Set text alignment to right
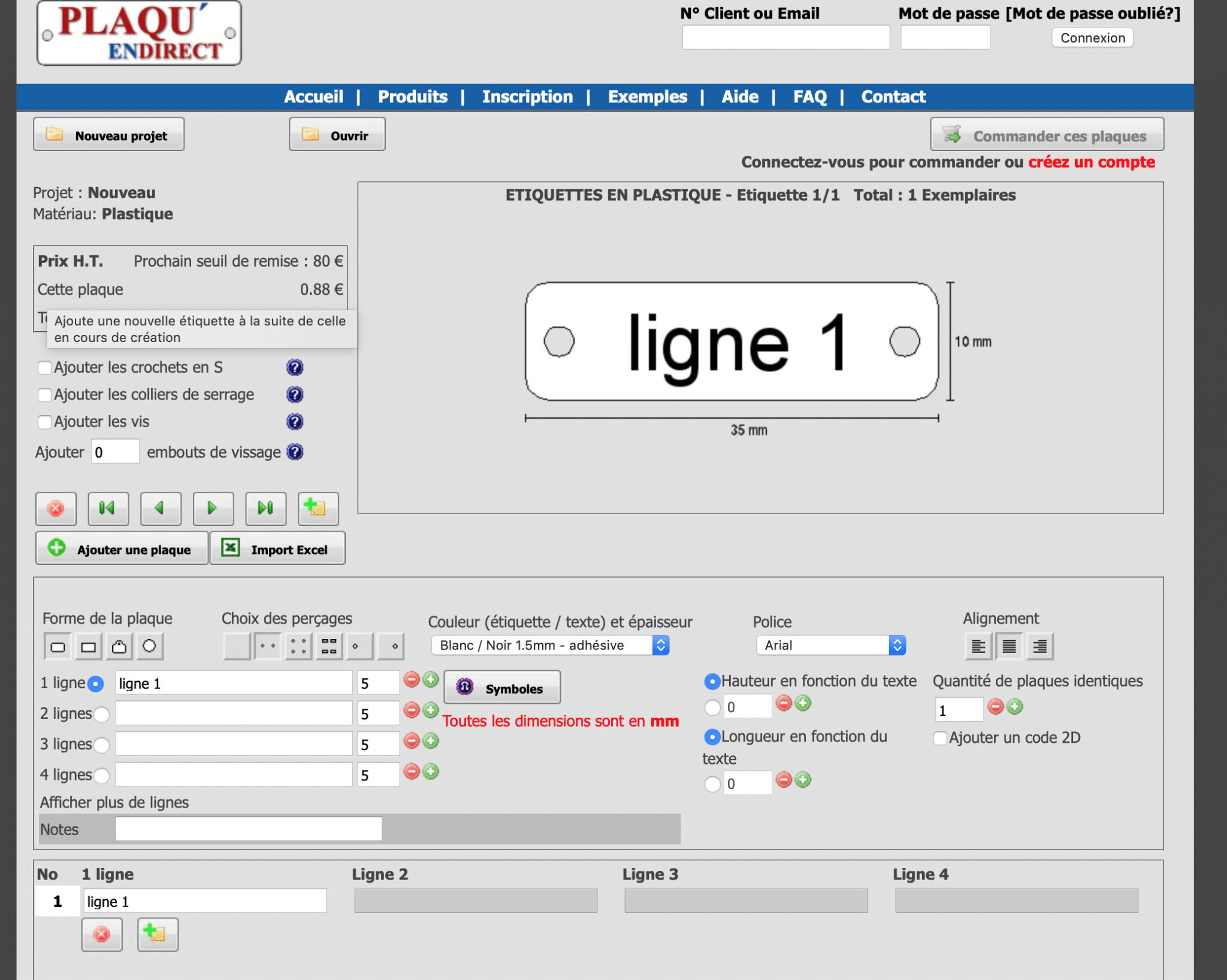 pos(1039,646)
